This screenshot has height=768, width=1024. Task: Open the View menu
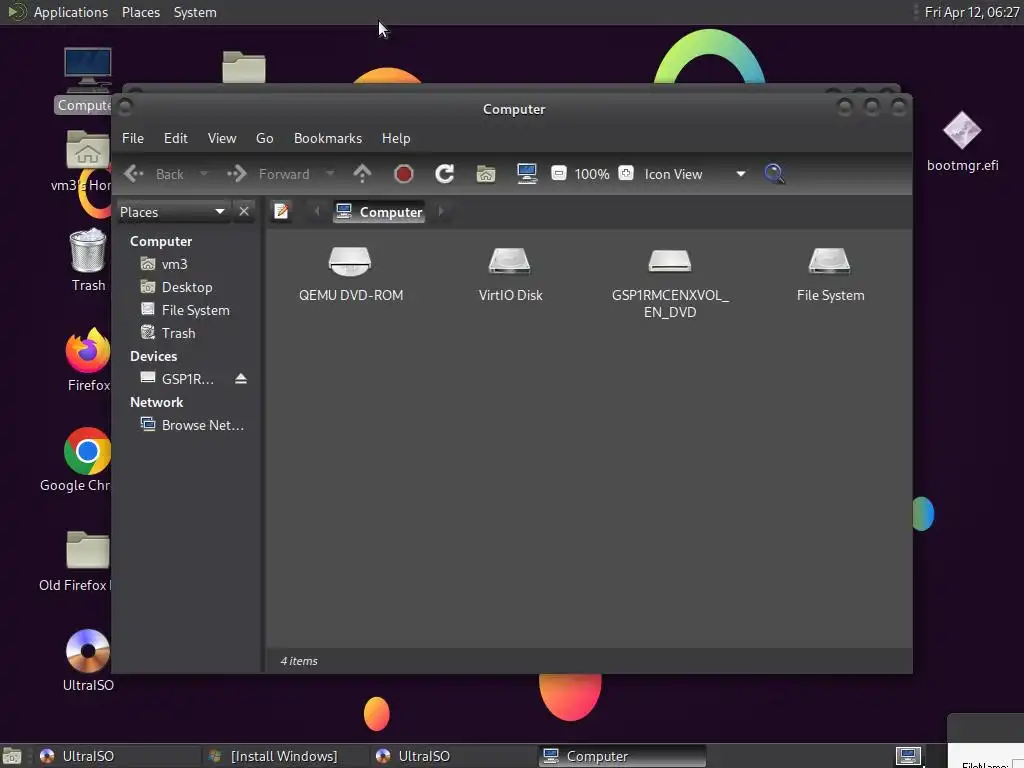click(222, 138)
